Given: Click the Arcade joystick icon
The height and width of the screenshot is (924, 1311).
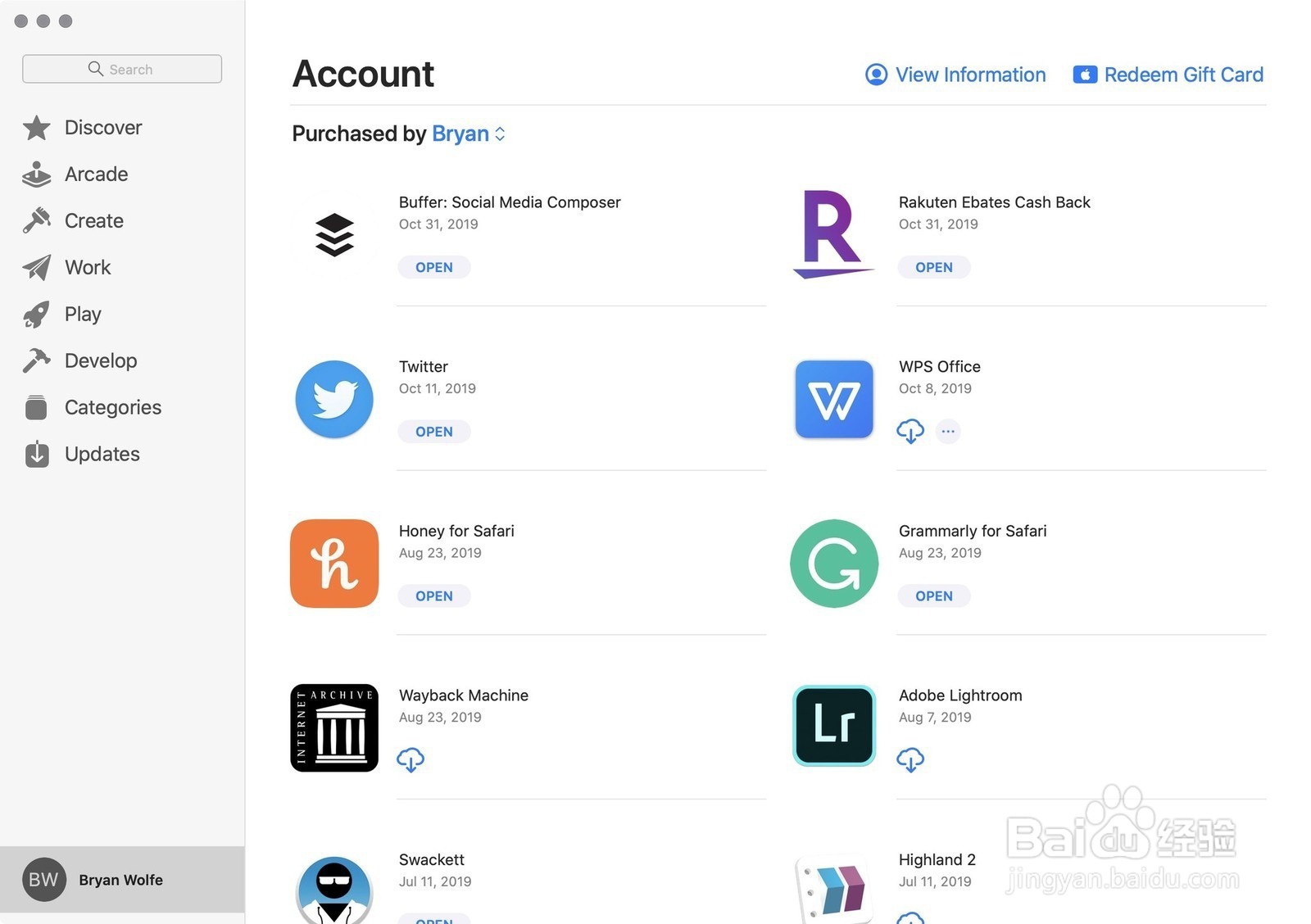Looking at the screenshot, I should (36, 174).
